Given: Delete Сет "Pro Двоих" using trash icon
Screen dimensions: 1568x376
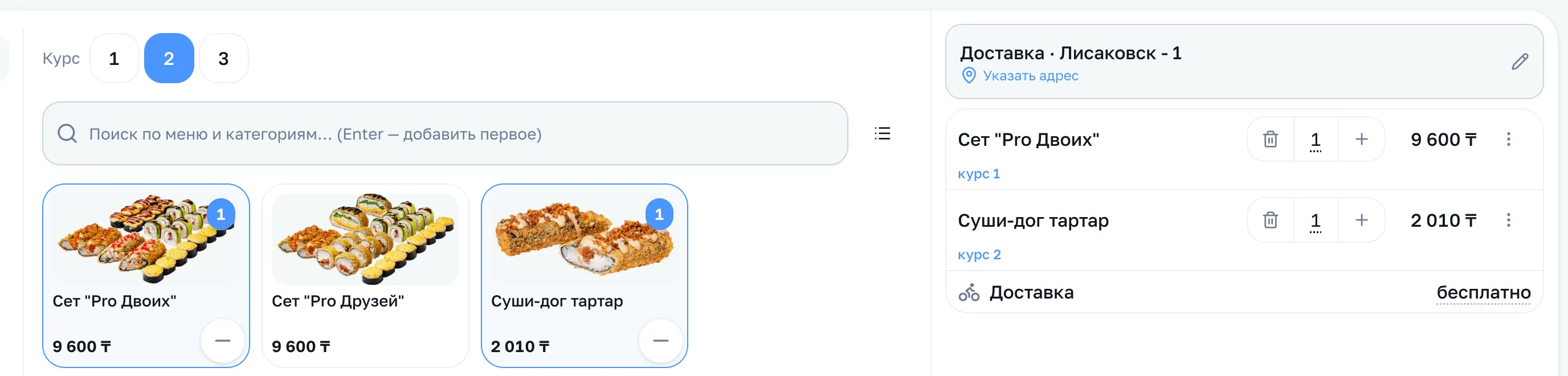Looking at the screenshot, I should (x=1271, y=140).
